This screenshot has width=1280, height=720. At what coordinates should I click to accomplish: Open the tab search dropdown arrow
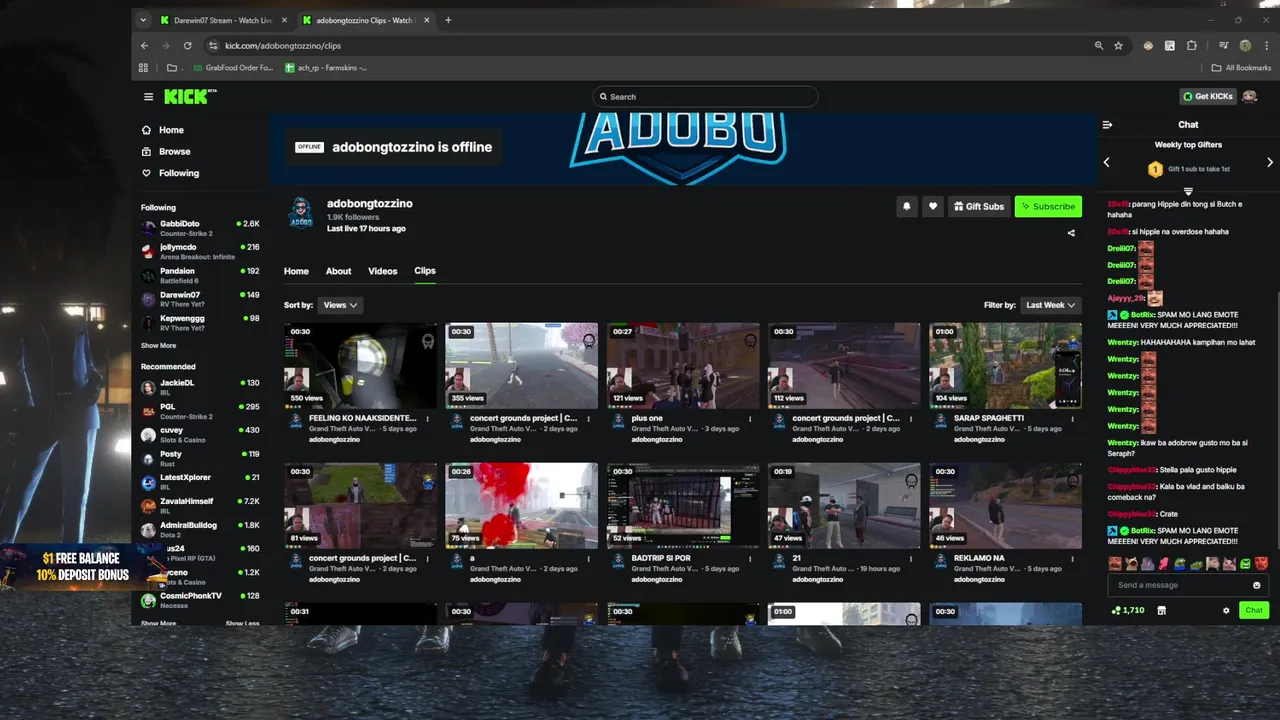pyautogui.click(x=143, y=20)
